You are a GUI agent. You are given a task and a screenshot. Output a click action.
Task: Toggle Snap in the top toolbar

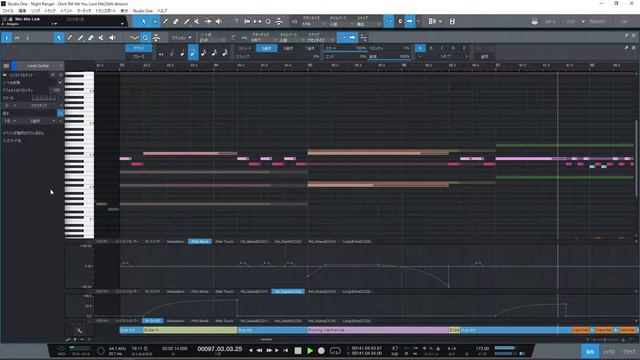[x=389, y=21]
